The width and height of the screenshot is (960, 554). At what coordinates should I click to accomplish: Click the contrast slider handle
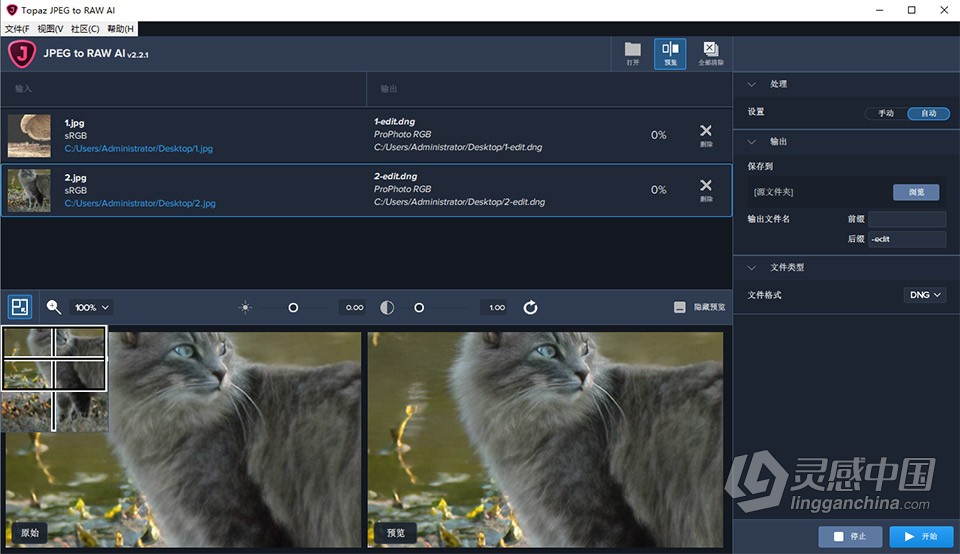(419, 307)
